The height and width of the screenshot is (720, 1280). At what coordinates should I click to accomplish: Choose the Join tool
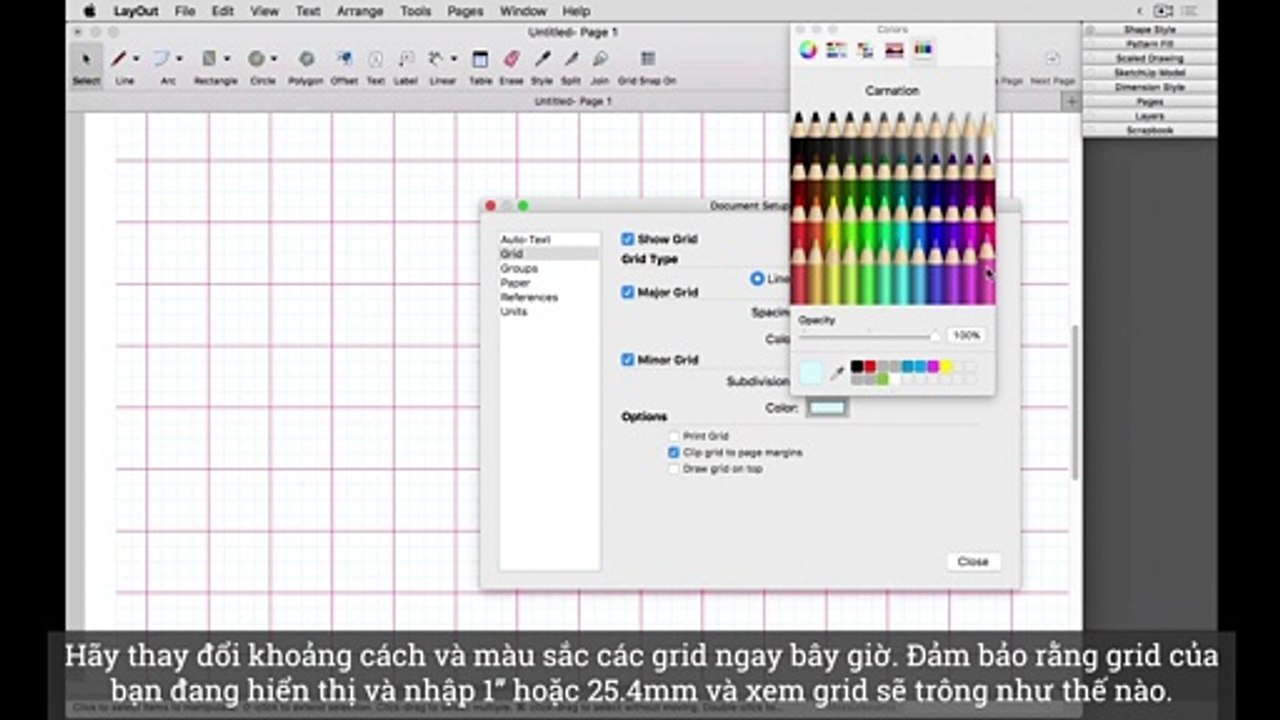pos(599,59)
